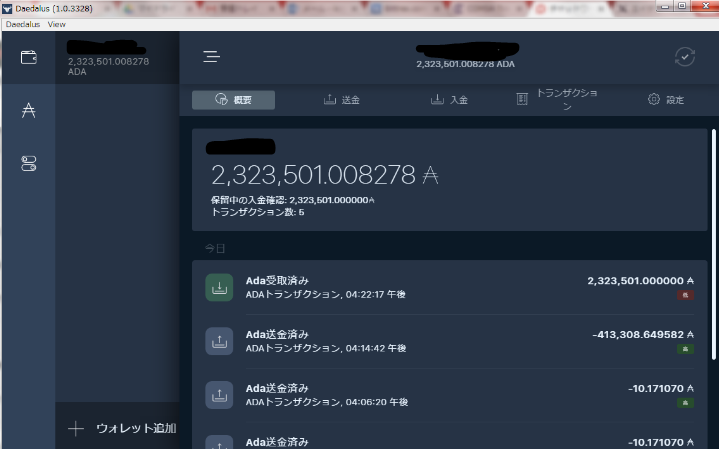
Task: Maximize the Daedalus window
Action: point(682,6)
